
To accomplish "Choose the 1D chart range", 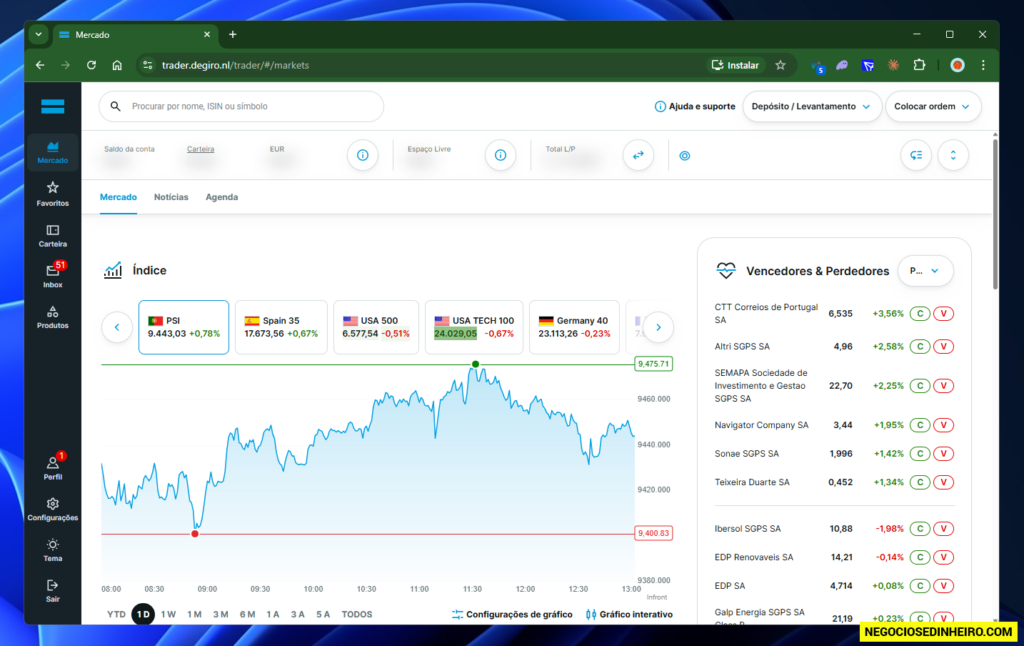I will click(x=143, y=615).
